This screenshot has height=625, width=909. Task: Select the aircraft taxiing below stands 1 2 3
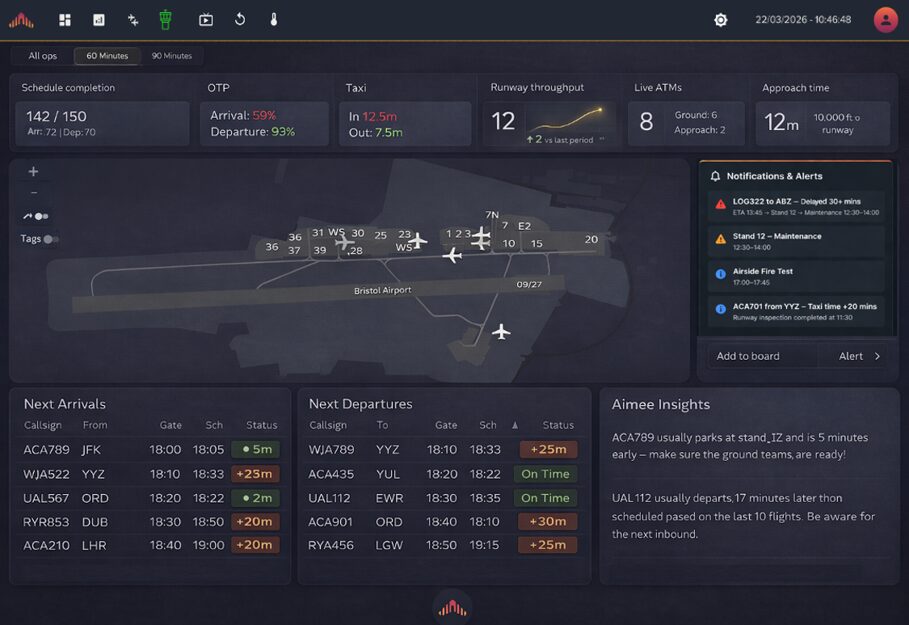pos(452,255)
